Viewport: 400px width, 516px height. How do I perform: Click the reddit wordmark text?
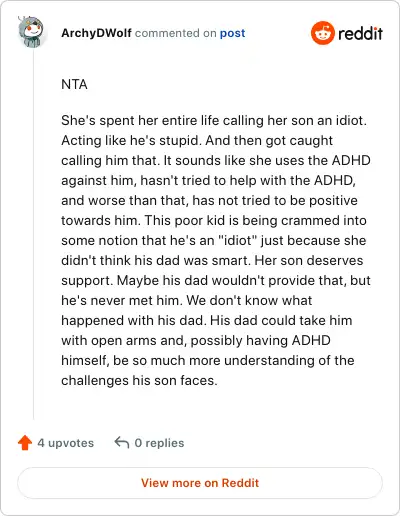[x=360, y=33]
